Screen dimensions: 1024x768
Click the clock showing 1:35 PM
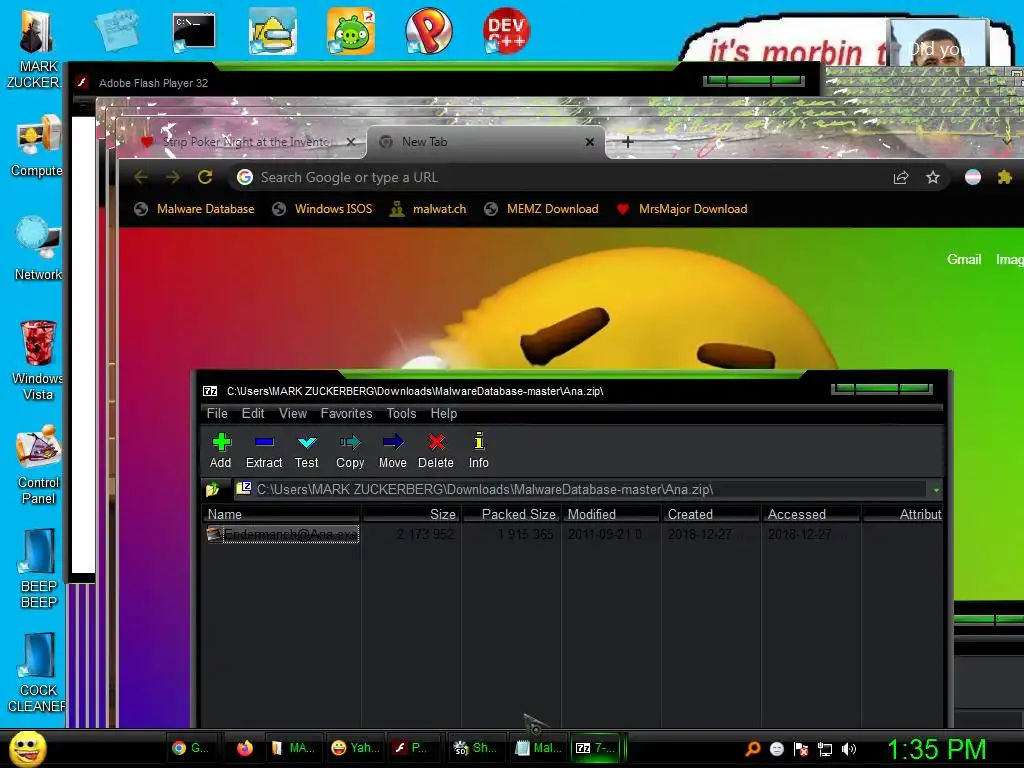[x=936, y=749]
